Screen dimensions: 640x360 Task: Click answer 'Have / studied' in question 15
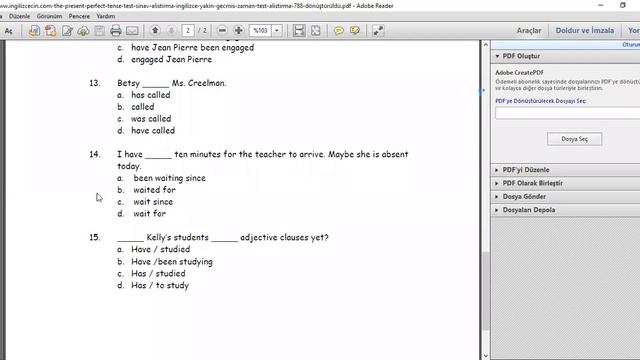(160, 249)
